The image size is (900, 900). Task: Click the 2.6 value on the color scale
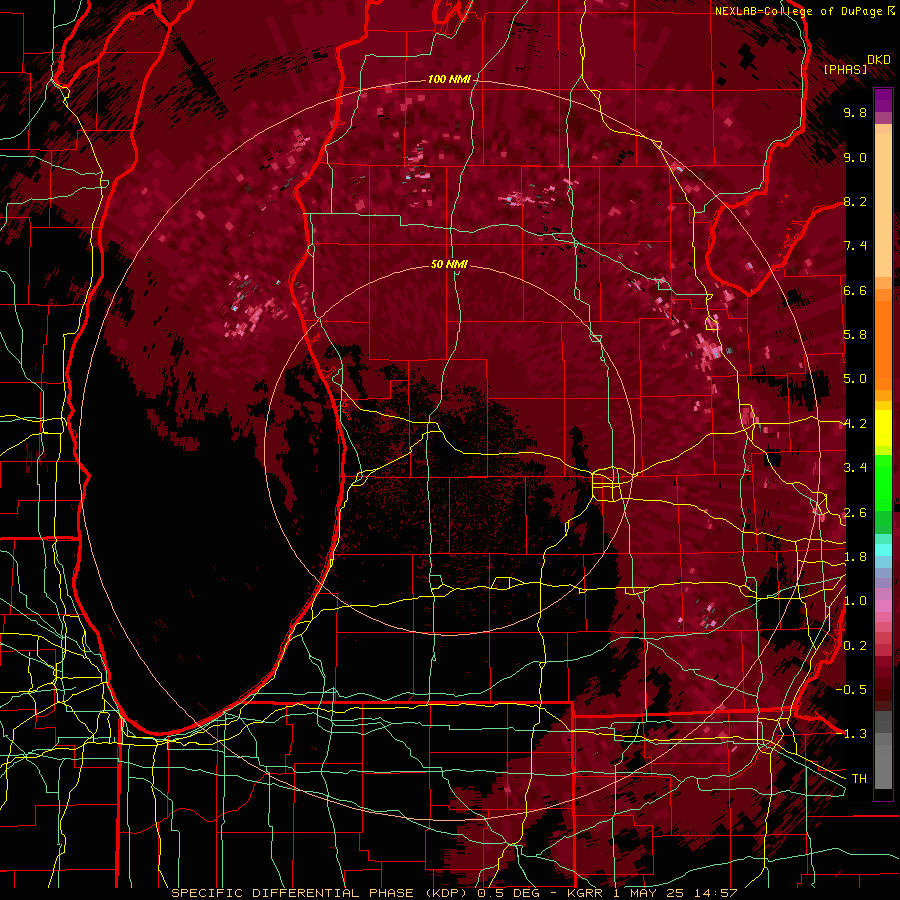pyautogui.click(x=855, y=513)
